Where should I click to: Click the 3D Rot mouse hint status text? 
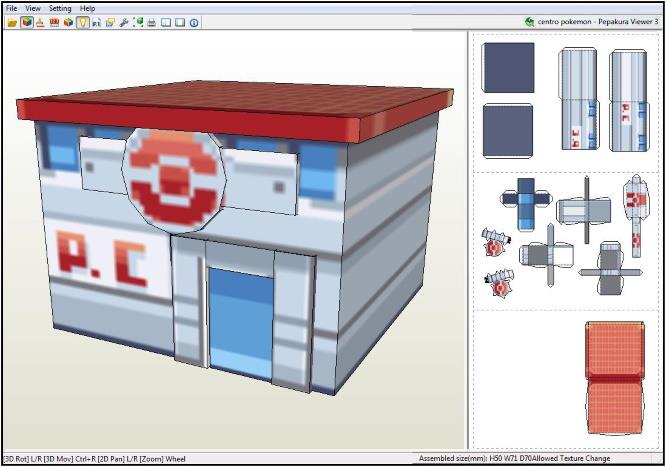pyautogui.click(x=94, y=459)
